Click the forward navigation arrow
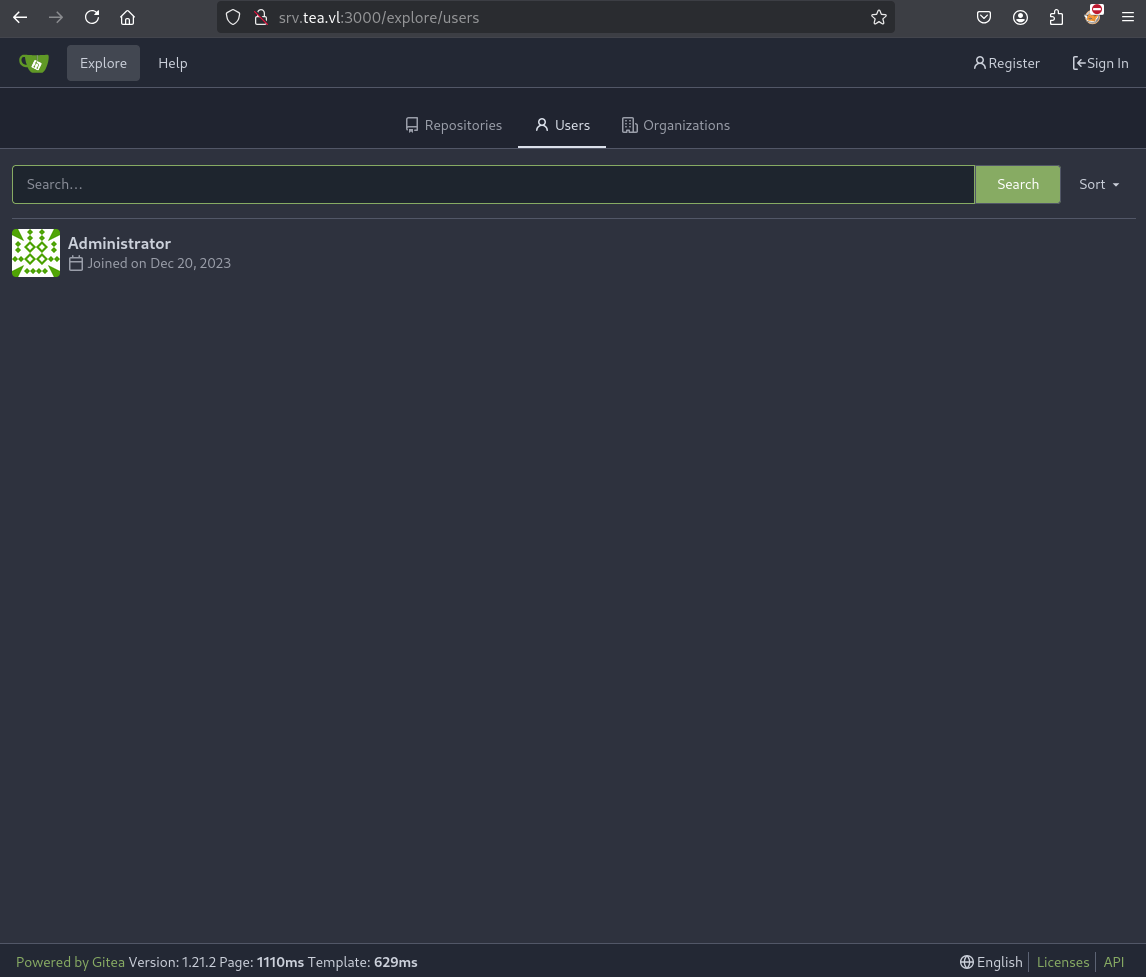The image size is (1146, 977). click(56, 18)
